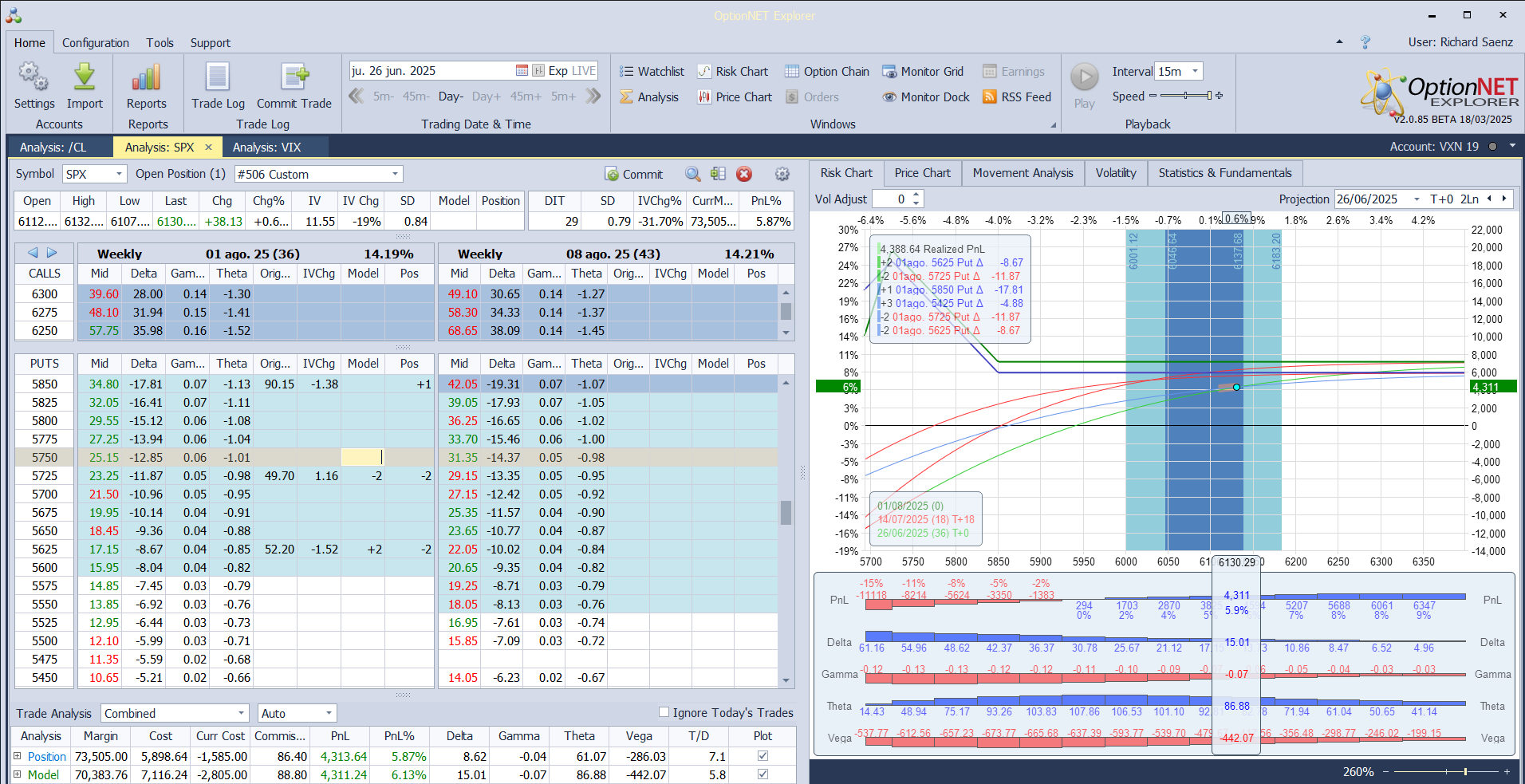The height and width of the screenshot is (784, 1525).
Task: Open the Statistics & Fundamentals tab
Action: [x=1225, y=173]
